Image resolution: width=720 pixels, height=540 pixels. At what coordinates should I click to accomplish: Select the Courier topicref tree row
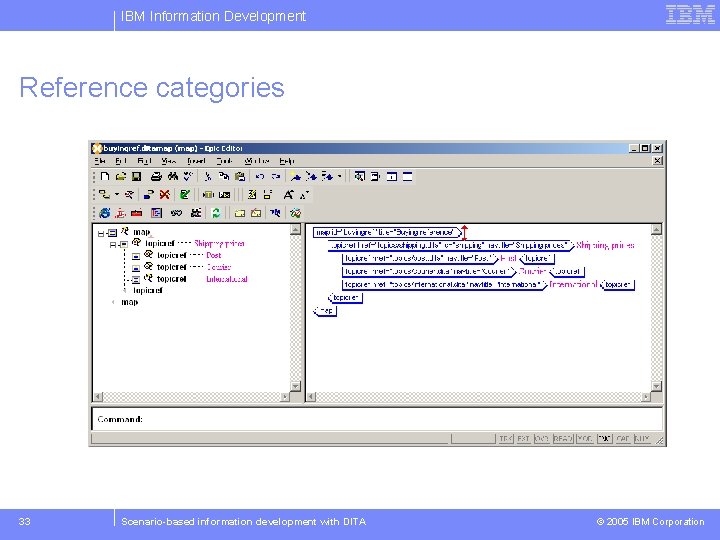[182, 267]
